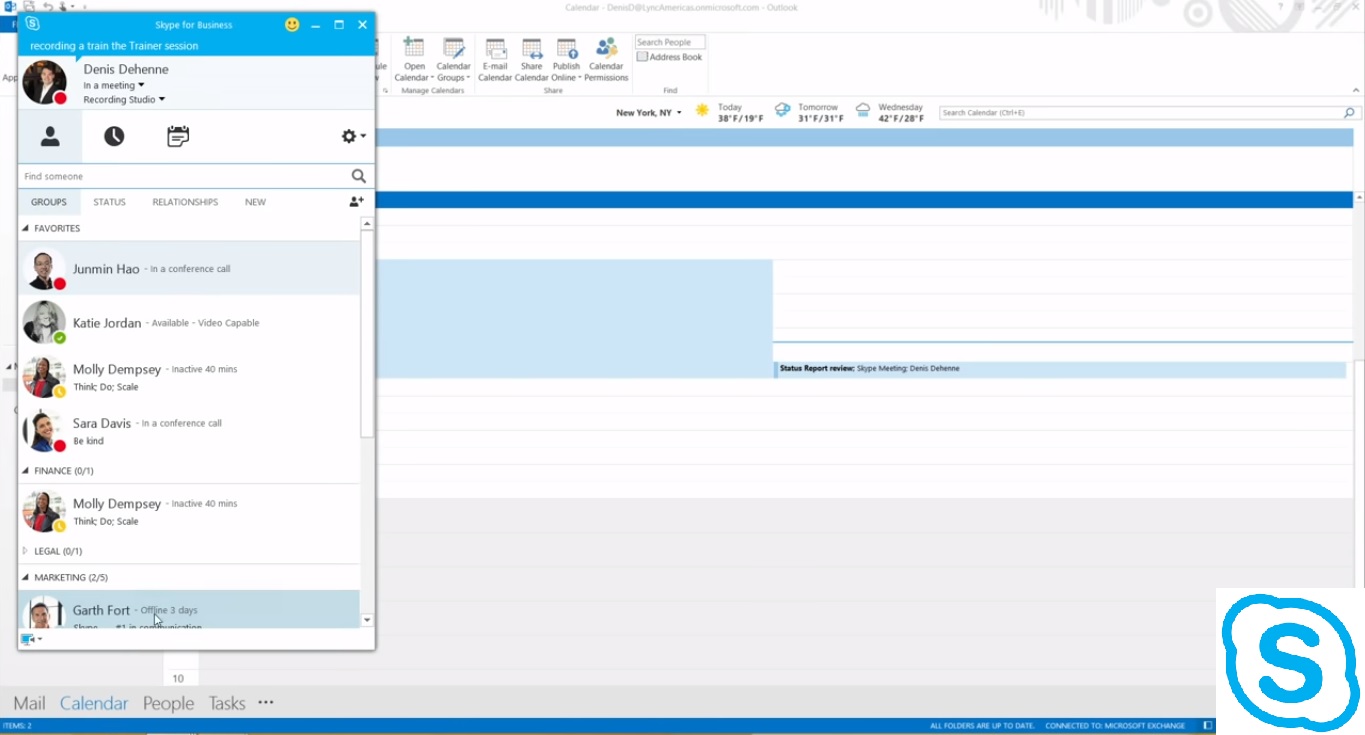The height and width of the screenshot is (735, 1365).
Task: Switch to the RELATIONSHIPS tab
Action: pyautogui.click(x=185, y=202)
